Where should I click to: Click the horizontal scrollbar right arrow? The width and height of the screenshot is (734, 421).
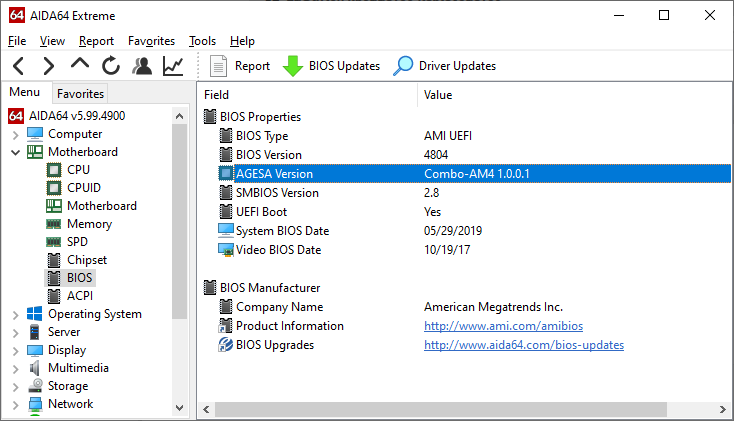(722, 410)
